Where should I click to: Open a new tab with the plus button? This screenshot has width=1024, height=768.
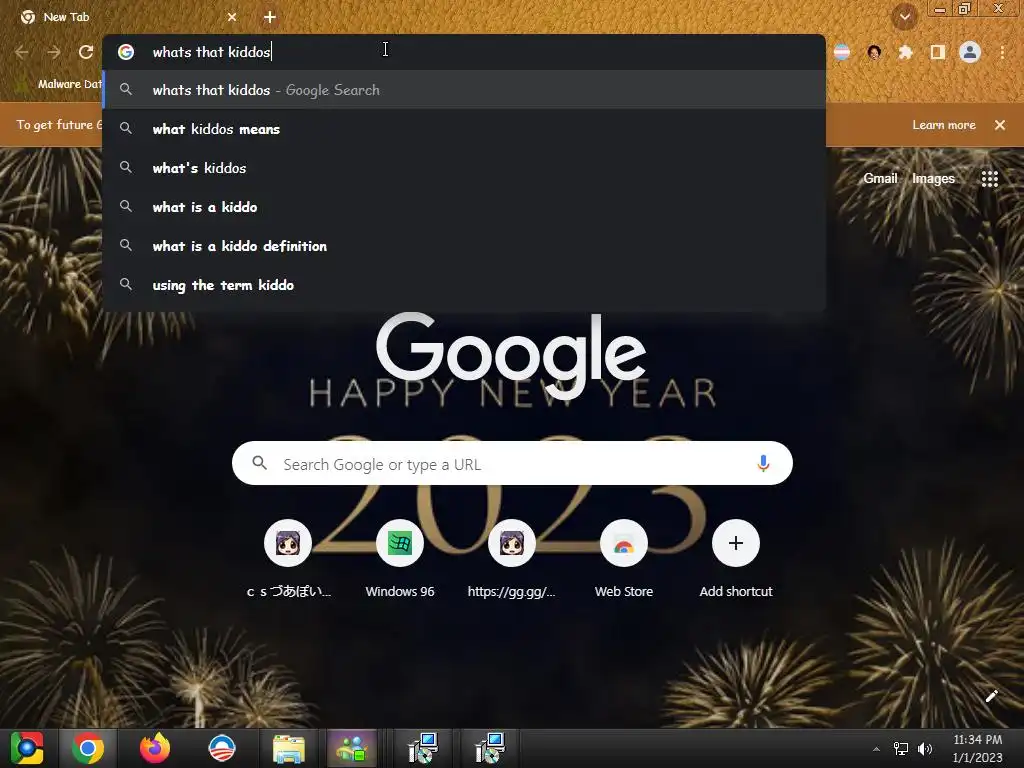pyautogui.click(x=270, y=17)
